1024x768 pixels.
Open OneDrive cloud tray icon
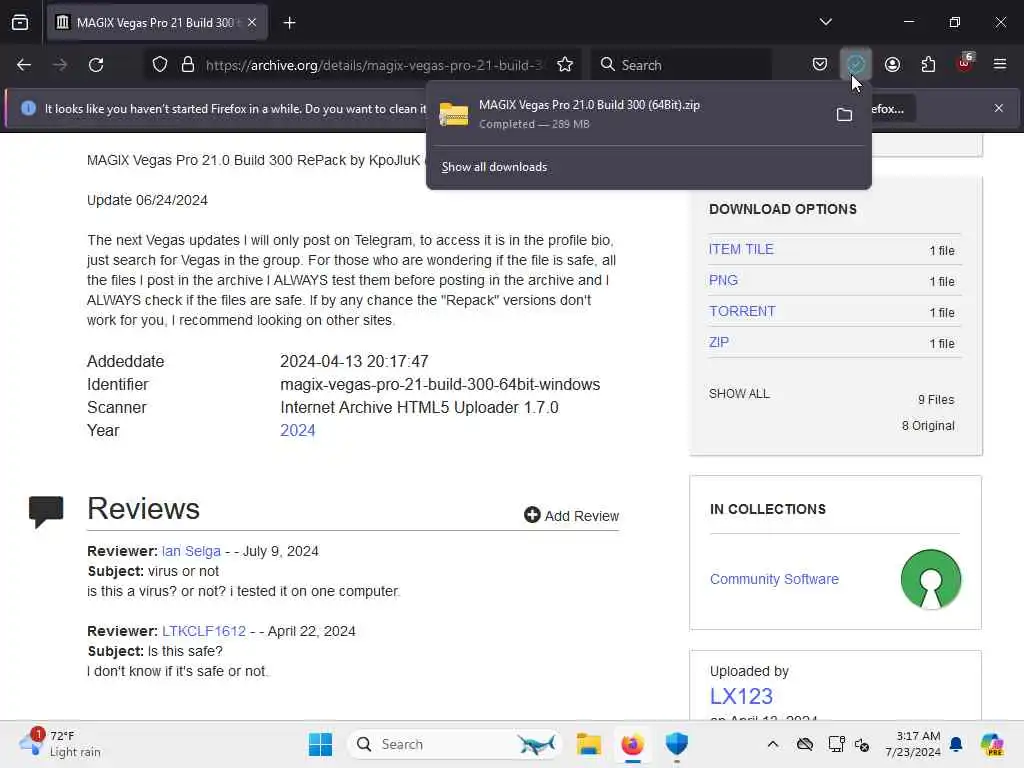point(805,744)
